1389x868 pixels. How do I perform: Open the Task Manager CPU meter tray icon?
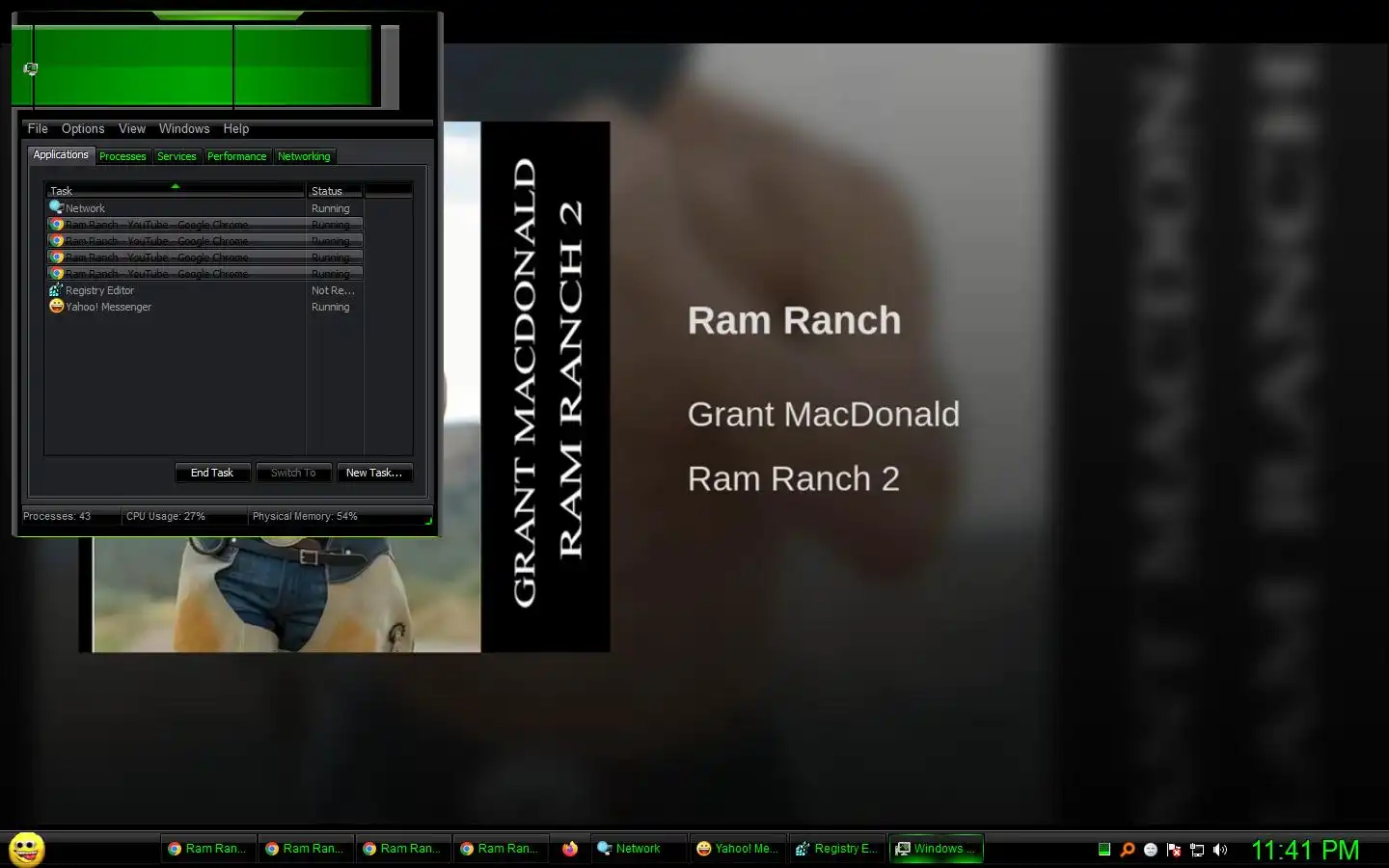pos(1104,849)
